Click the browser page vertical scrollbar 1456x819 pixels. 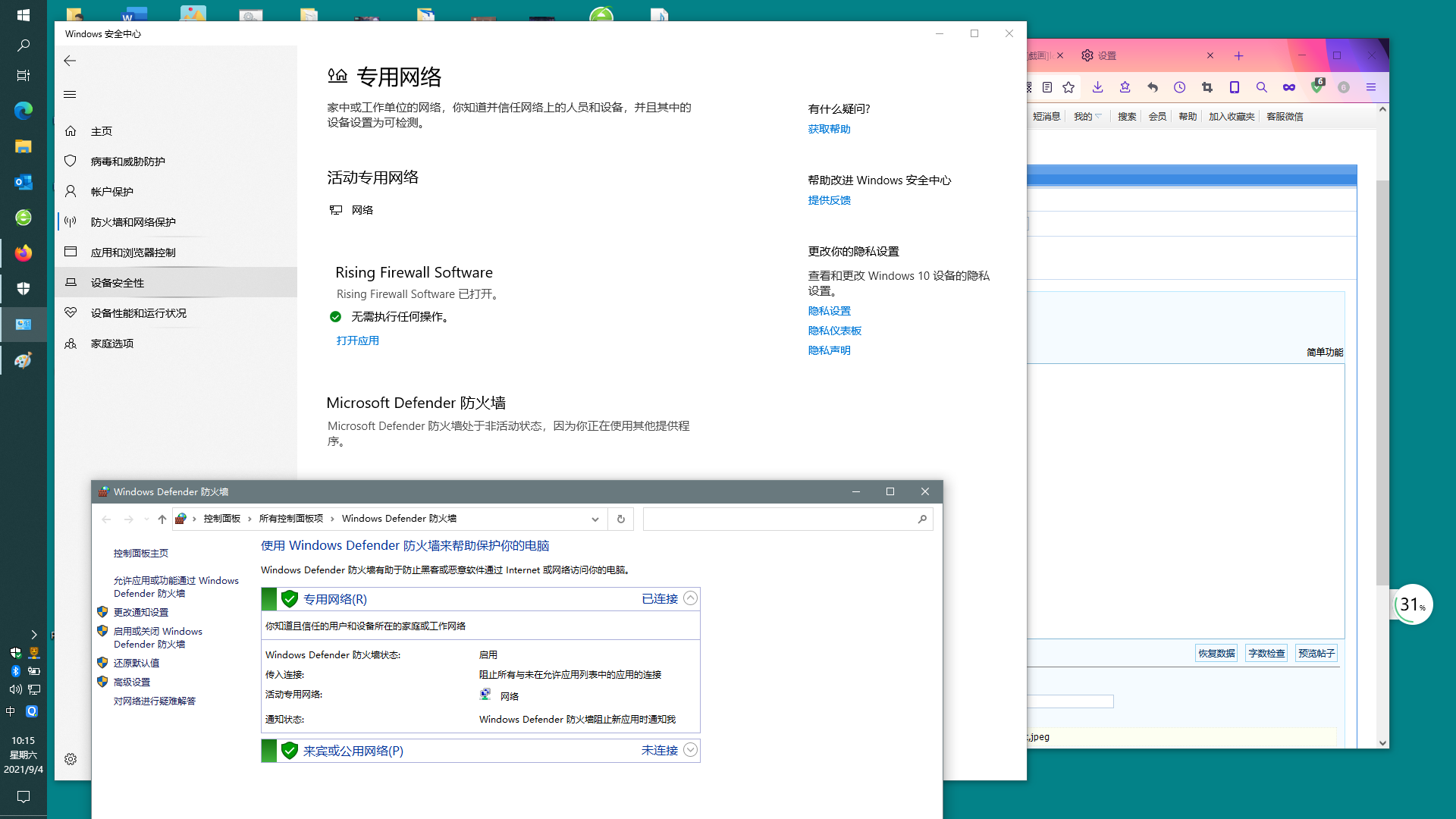click(x=1382, y=379)
